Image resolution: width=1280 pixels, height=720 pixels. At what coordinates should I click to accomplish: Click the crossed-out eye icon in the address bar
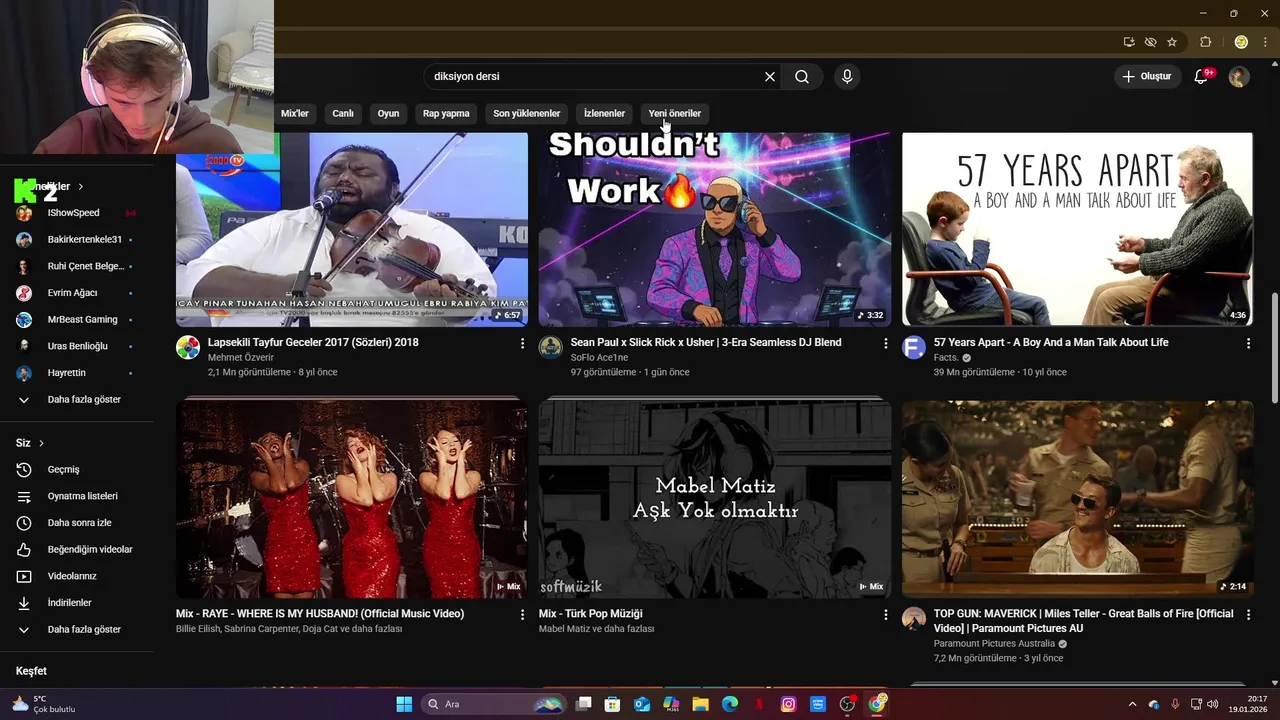pos(1151,42)
